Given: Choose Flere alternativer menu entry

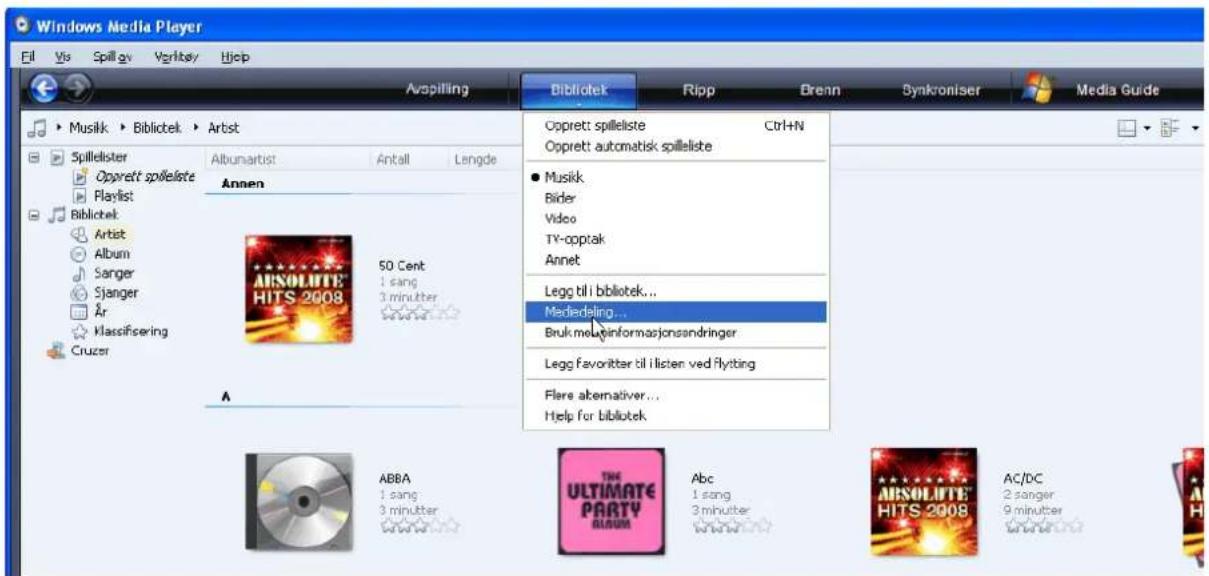Looking at the screenshot, I should tap(676, 396).
